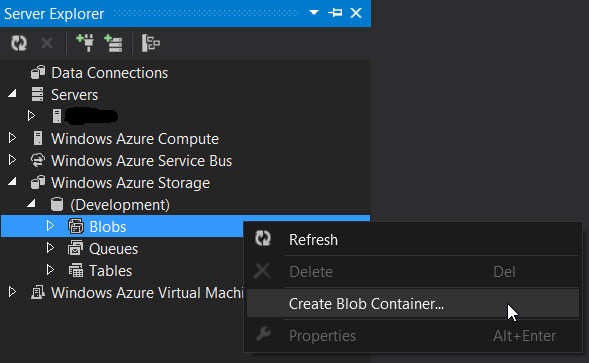Select Windows Azure Storage

(130, 183)
